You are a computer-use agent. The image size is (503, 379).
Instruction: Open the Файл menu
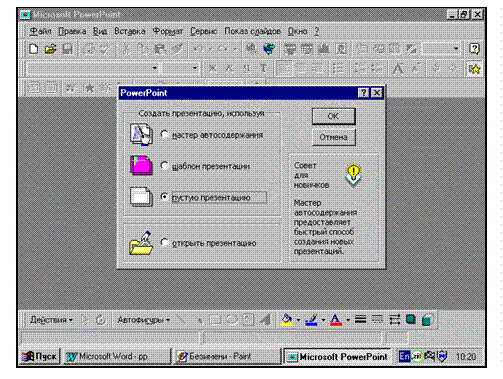[x=40, y=31]
